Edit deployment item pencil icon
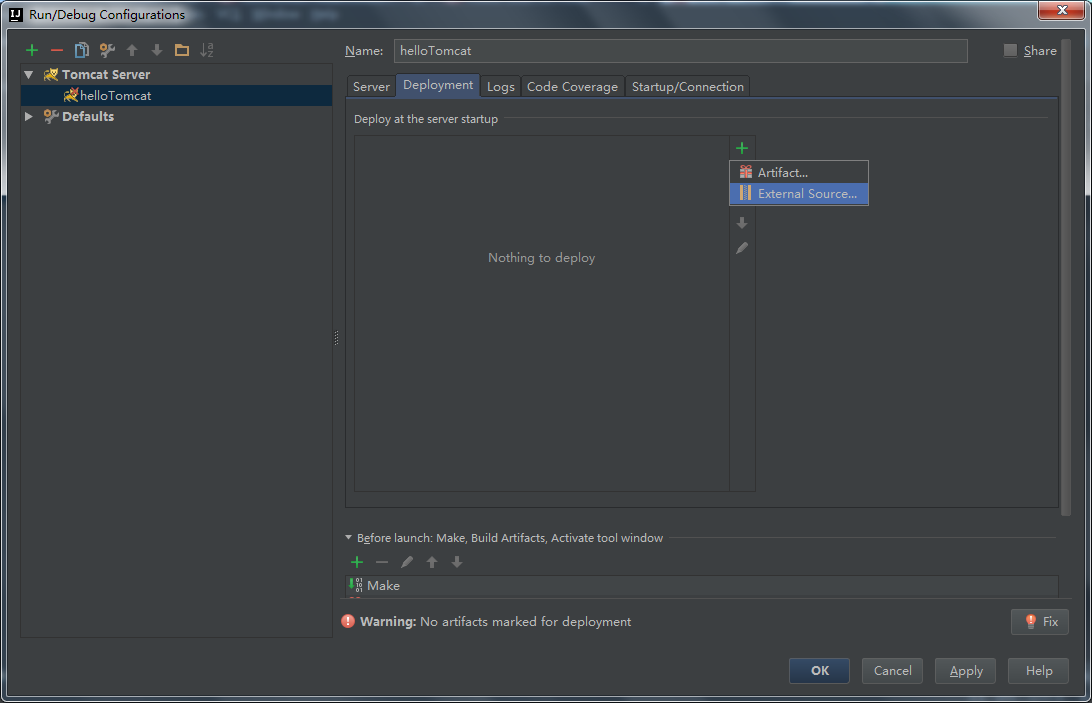 tap(742, 248)
